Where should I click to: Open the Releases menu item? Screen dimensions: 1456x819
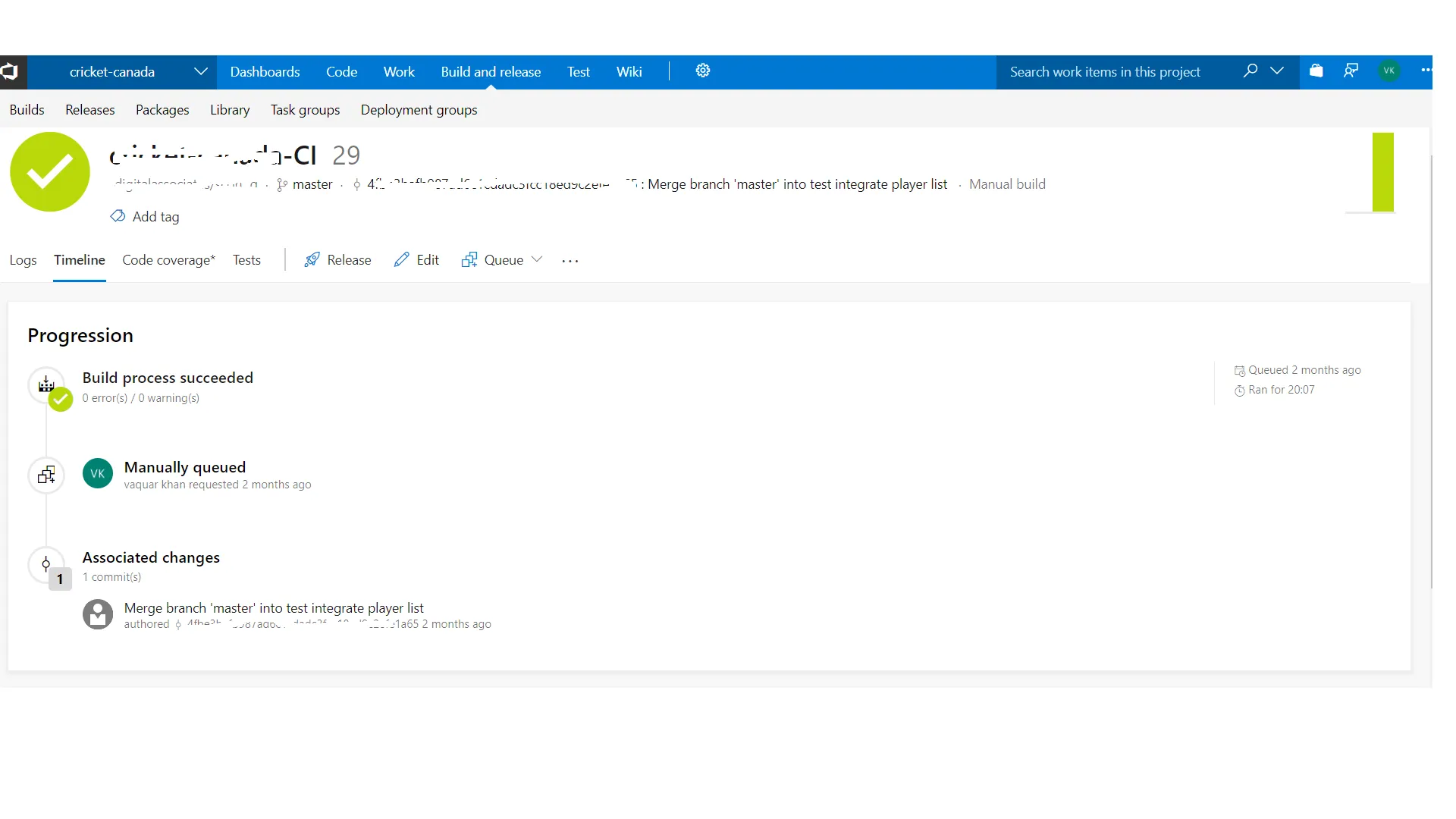pos(89,110)
